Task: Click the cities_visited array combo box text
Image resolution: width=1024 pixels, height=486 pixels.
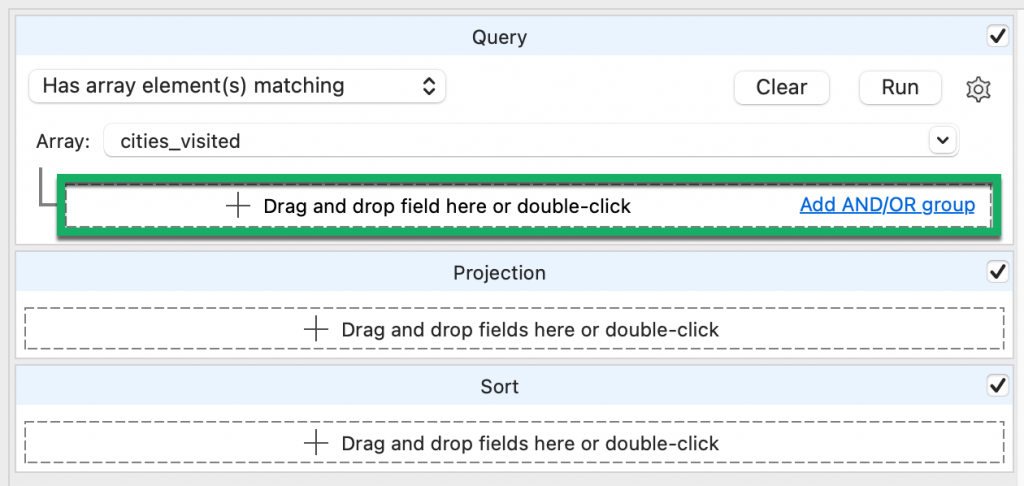Action: coord(180,141)
